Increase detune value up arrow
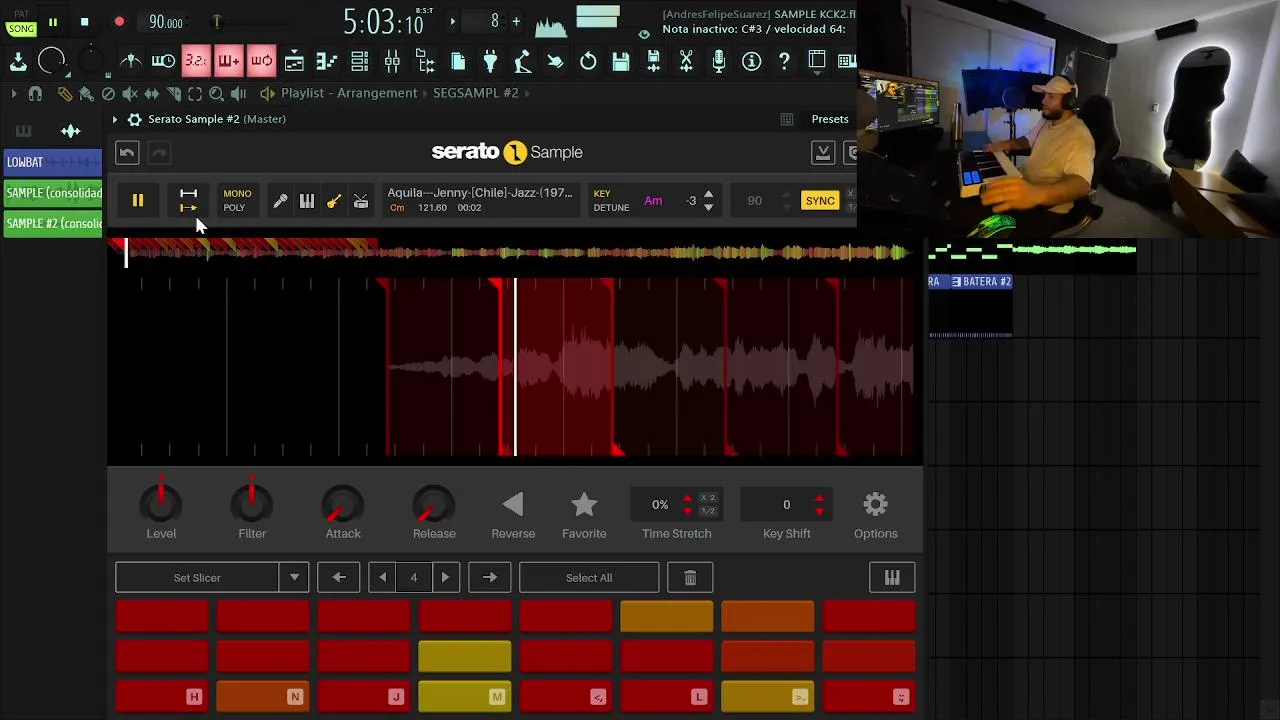This screenshot has height=720, width=1280. click(x=708, y=195)
